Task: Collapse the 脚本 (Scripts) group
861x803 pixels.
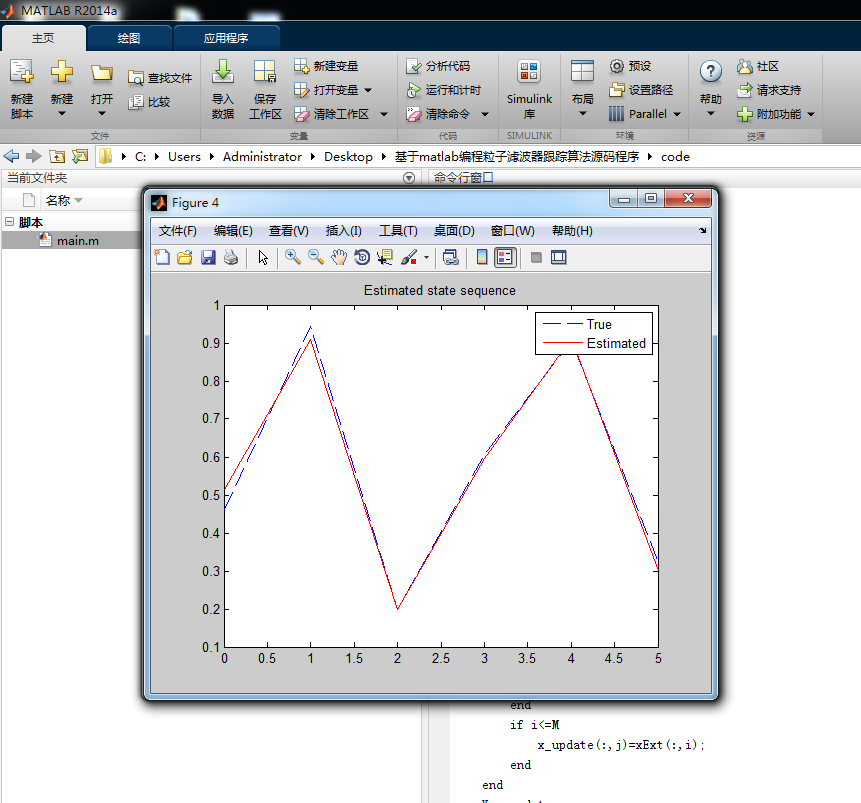Action: click(x=9, y=221)
